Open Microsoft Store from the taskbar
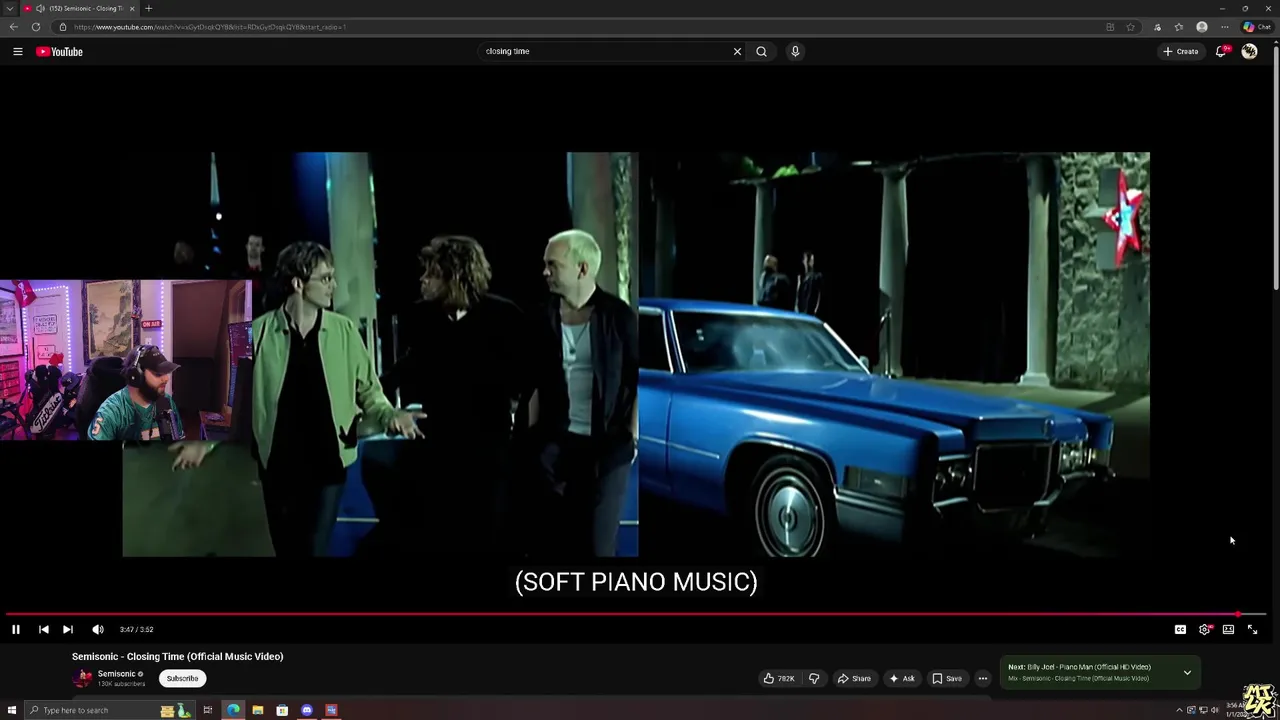This screenshot has width=1280, height=720. 282,710
